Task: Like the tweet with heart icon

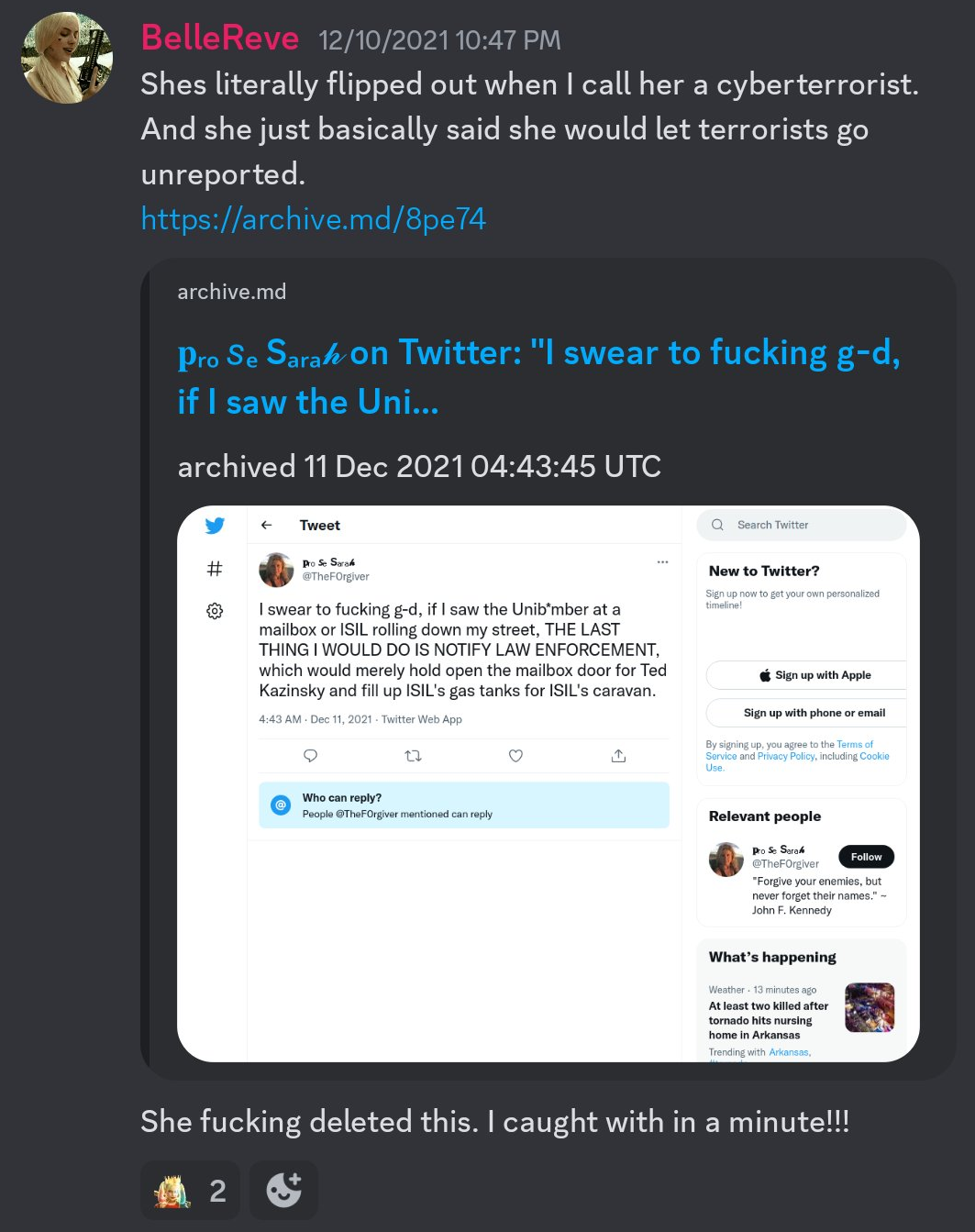Action: [x=515, y=756]
